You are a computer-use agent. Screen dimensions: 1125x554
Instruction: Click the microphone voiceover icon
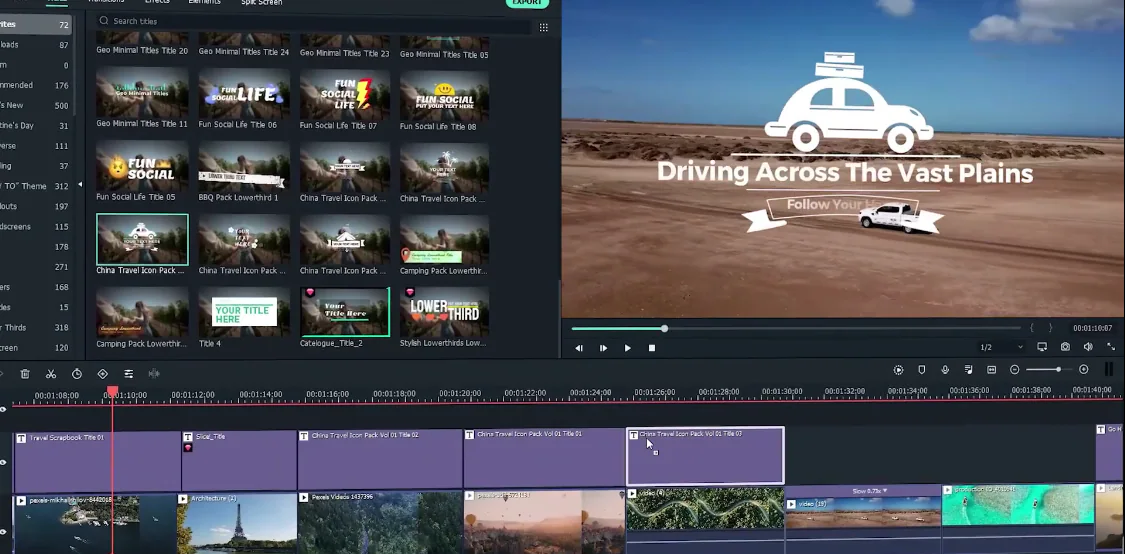945,370
